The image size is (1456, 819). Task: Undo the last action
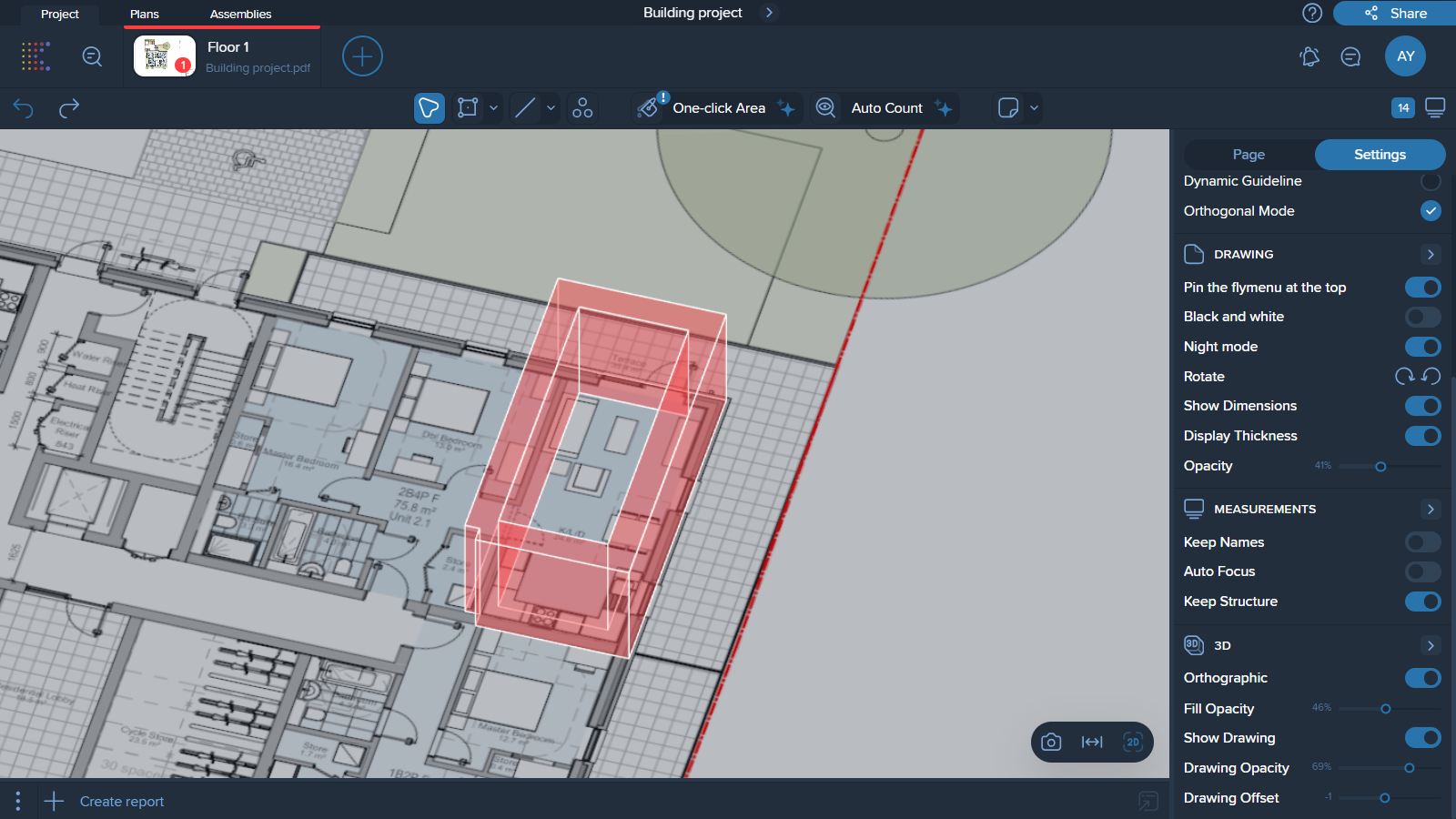23,108
